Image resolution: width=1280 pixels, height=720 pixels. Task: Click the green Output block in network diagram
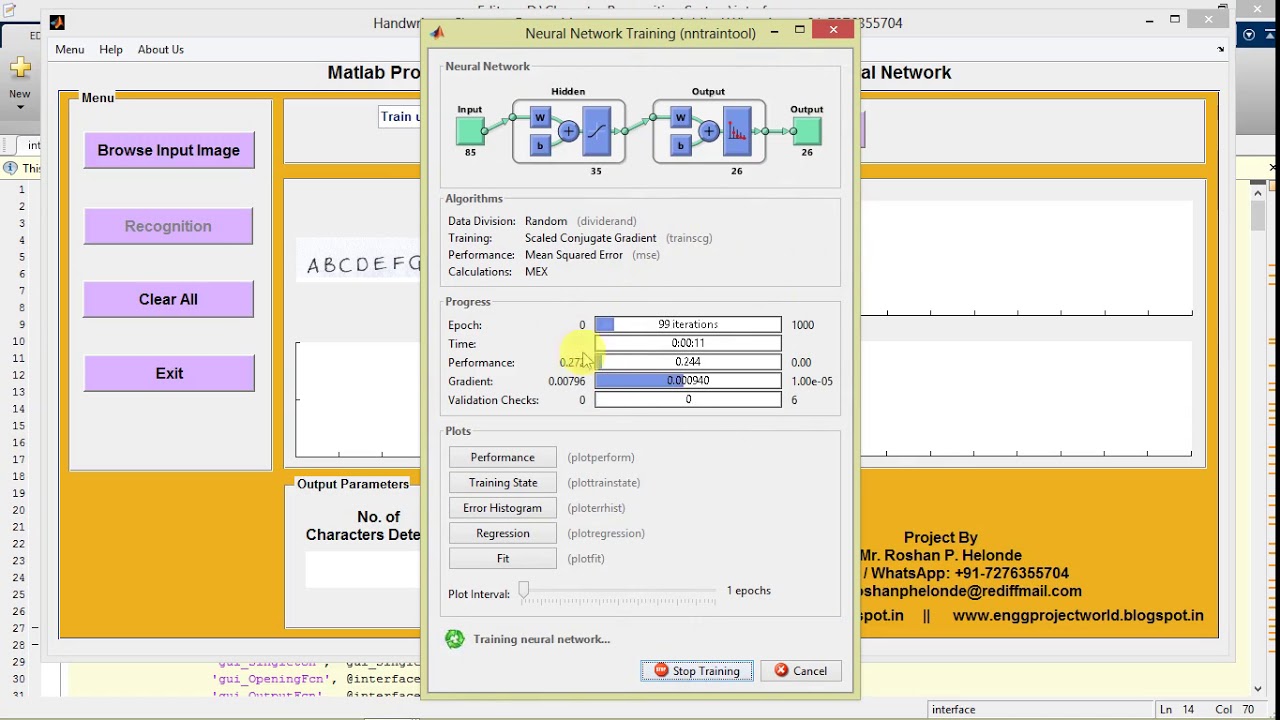806,131
